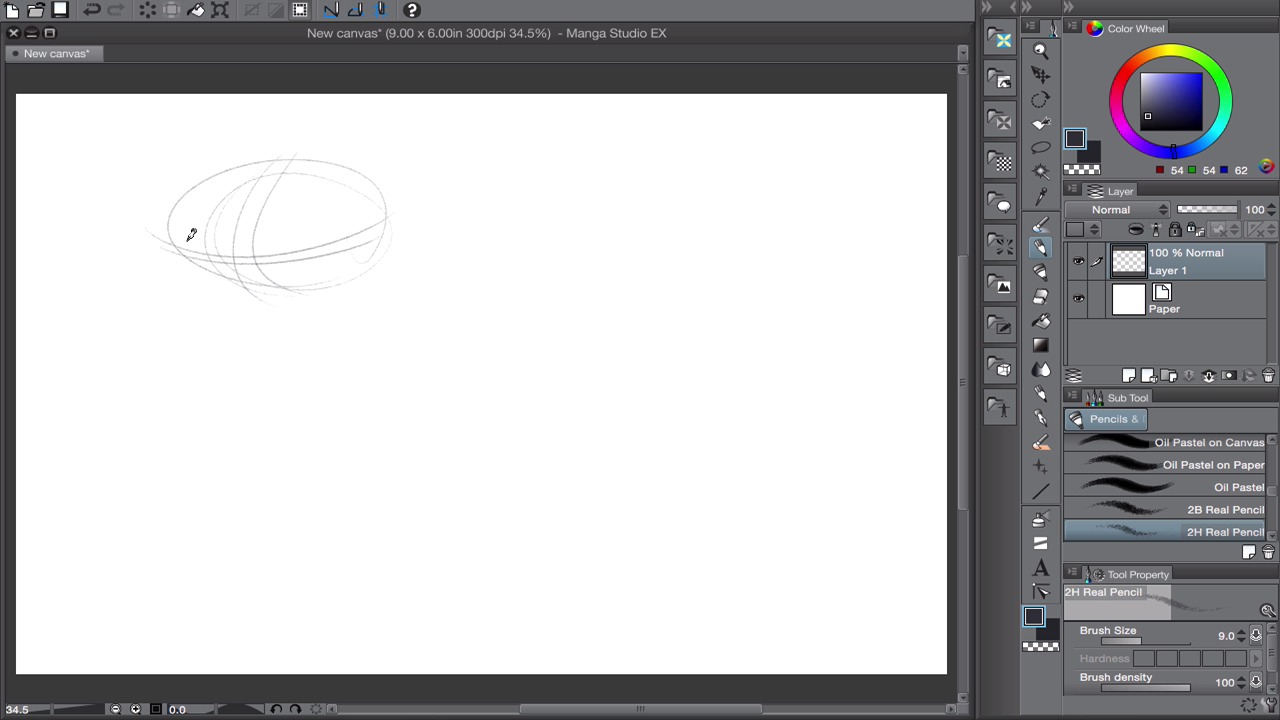Toggle snap to special ruler icon
Viewport: 1280px width, 720px height.
355,10
